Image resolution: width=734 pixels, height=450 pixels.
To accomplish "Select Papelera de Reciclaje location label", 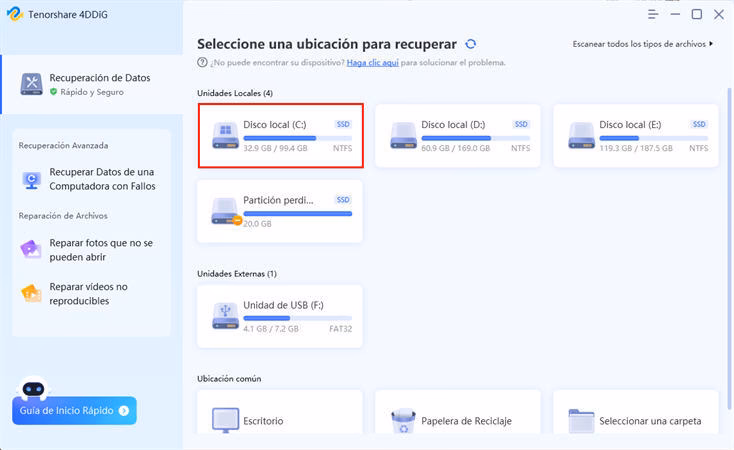I will pyautogui.click(x=466, y=421).
